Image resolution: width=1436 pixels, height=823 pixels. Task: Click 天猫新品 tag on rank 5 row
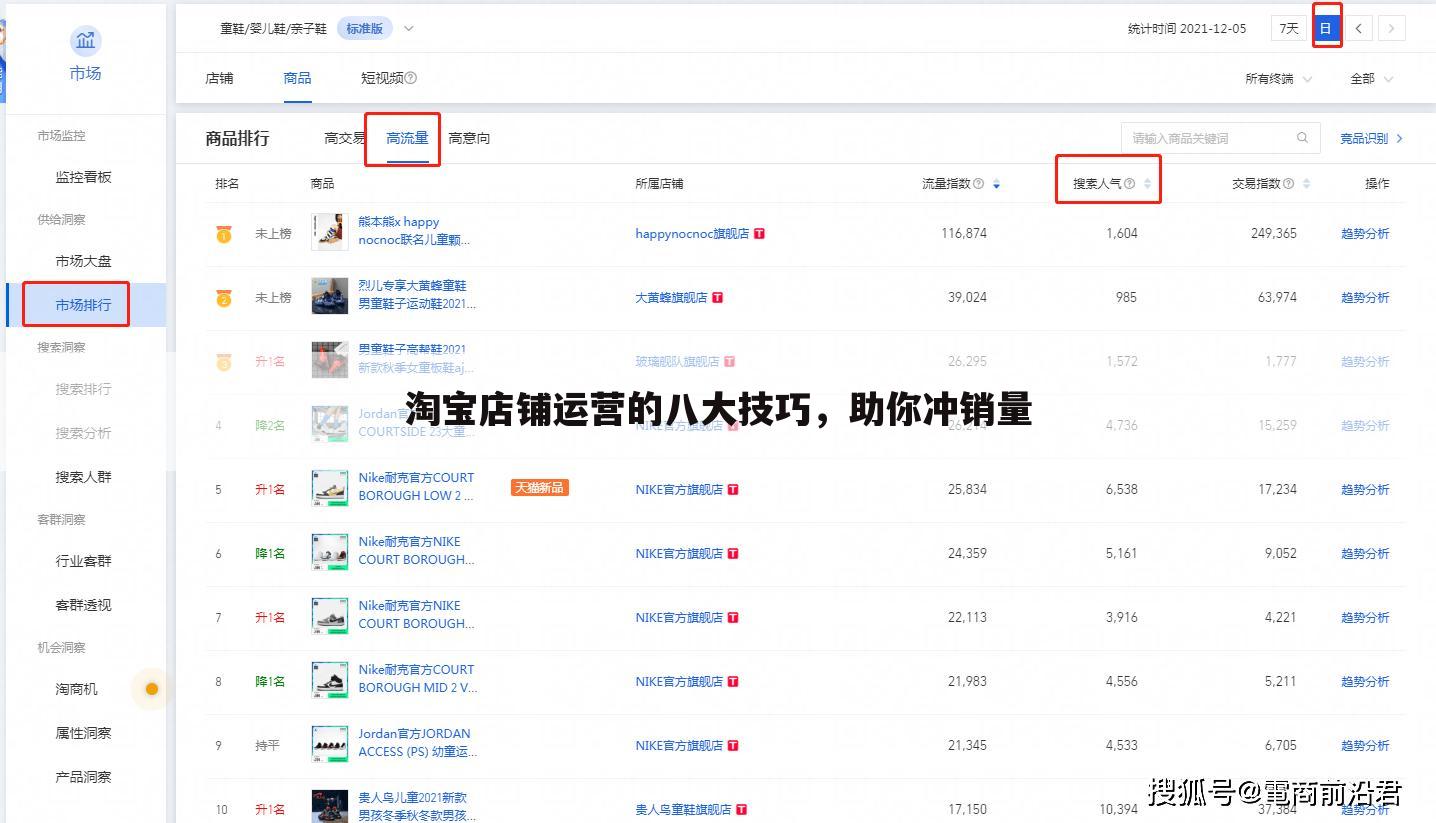pos(539,488)
